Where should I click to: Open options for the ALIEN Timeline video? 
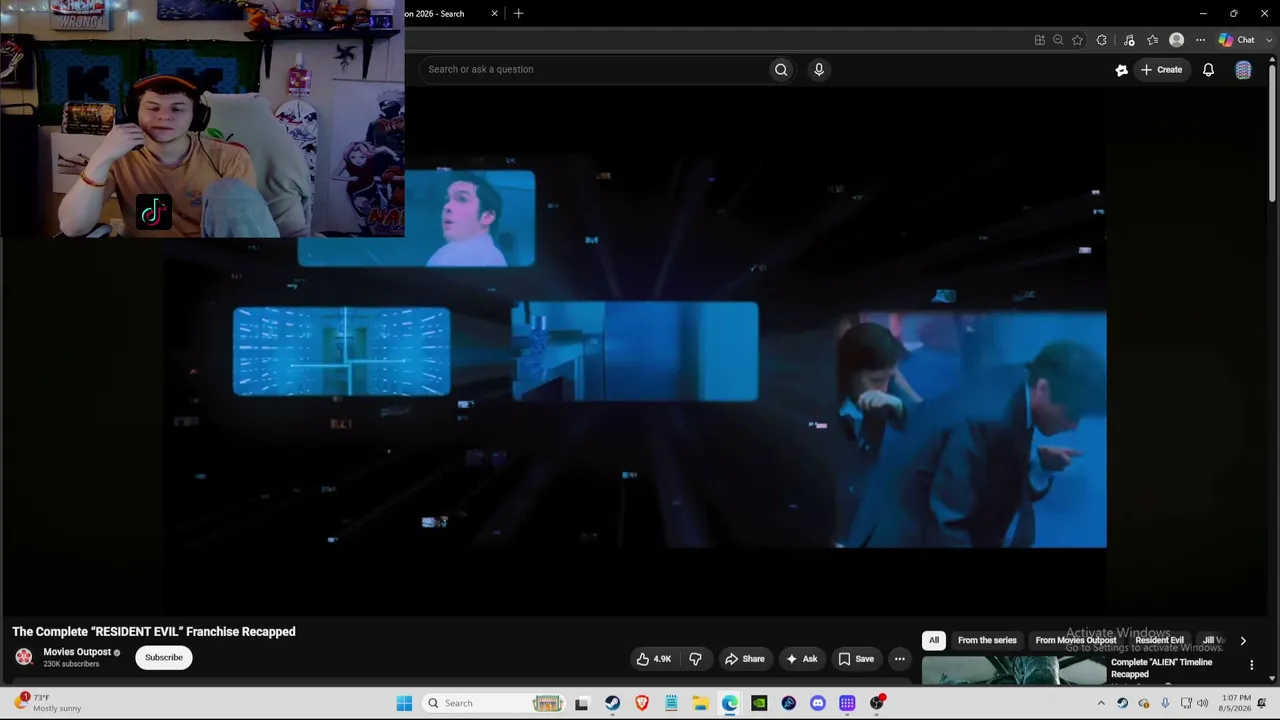(x=1251, y=665)
